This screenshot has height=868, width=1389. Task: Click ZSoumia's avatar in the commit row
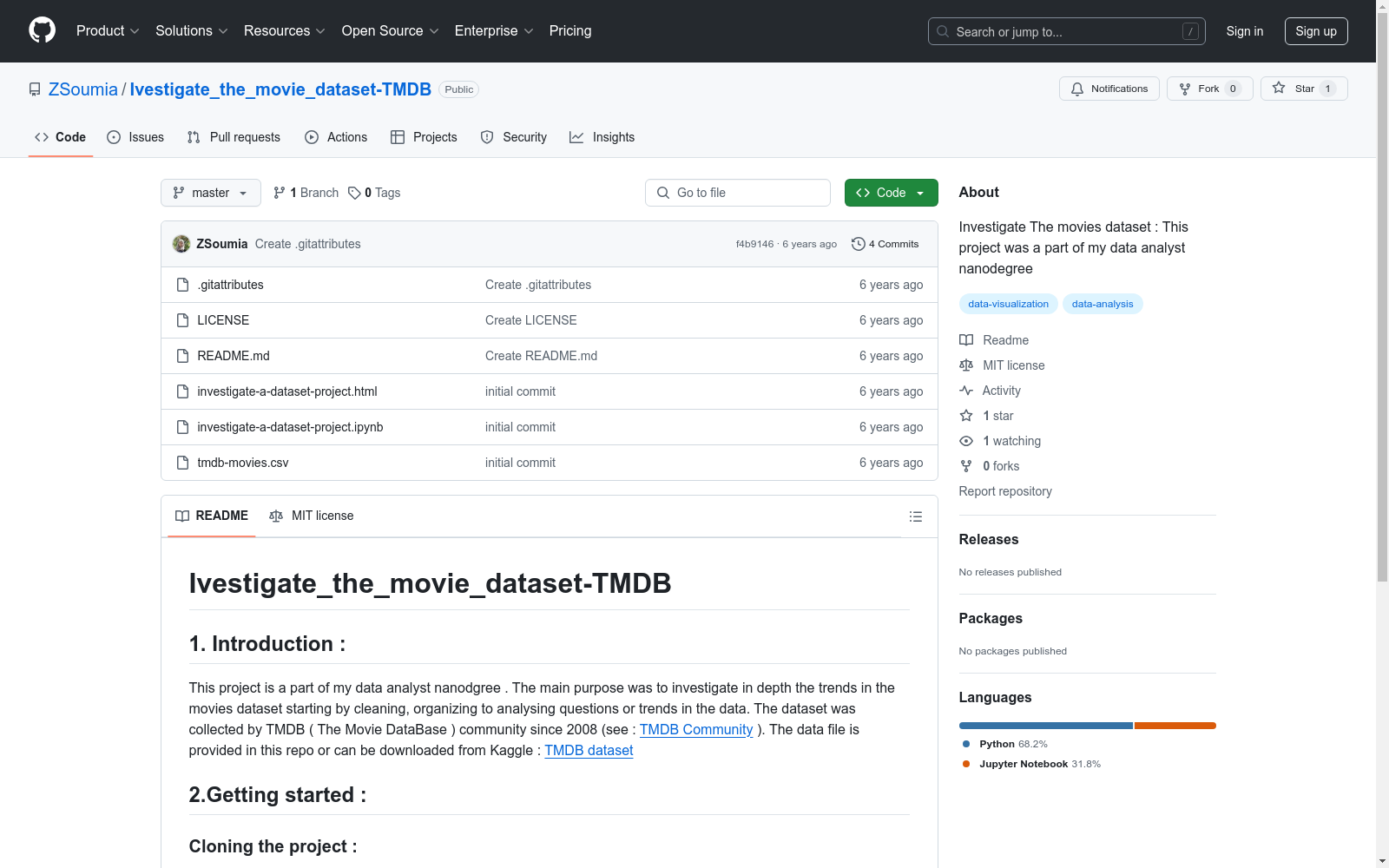181,244
